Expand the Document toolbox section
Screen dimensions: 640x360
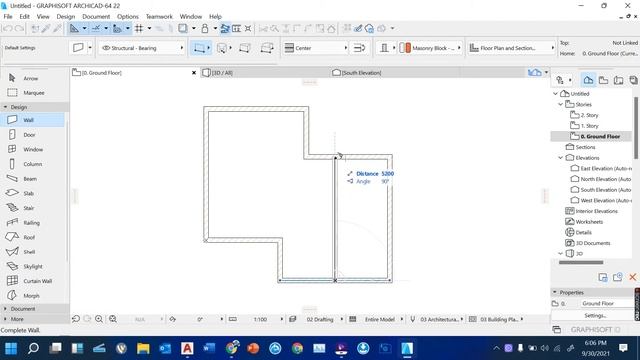(5, 309)
